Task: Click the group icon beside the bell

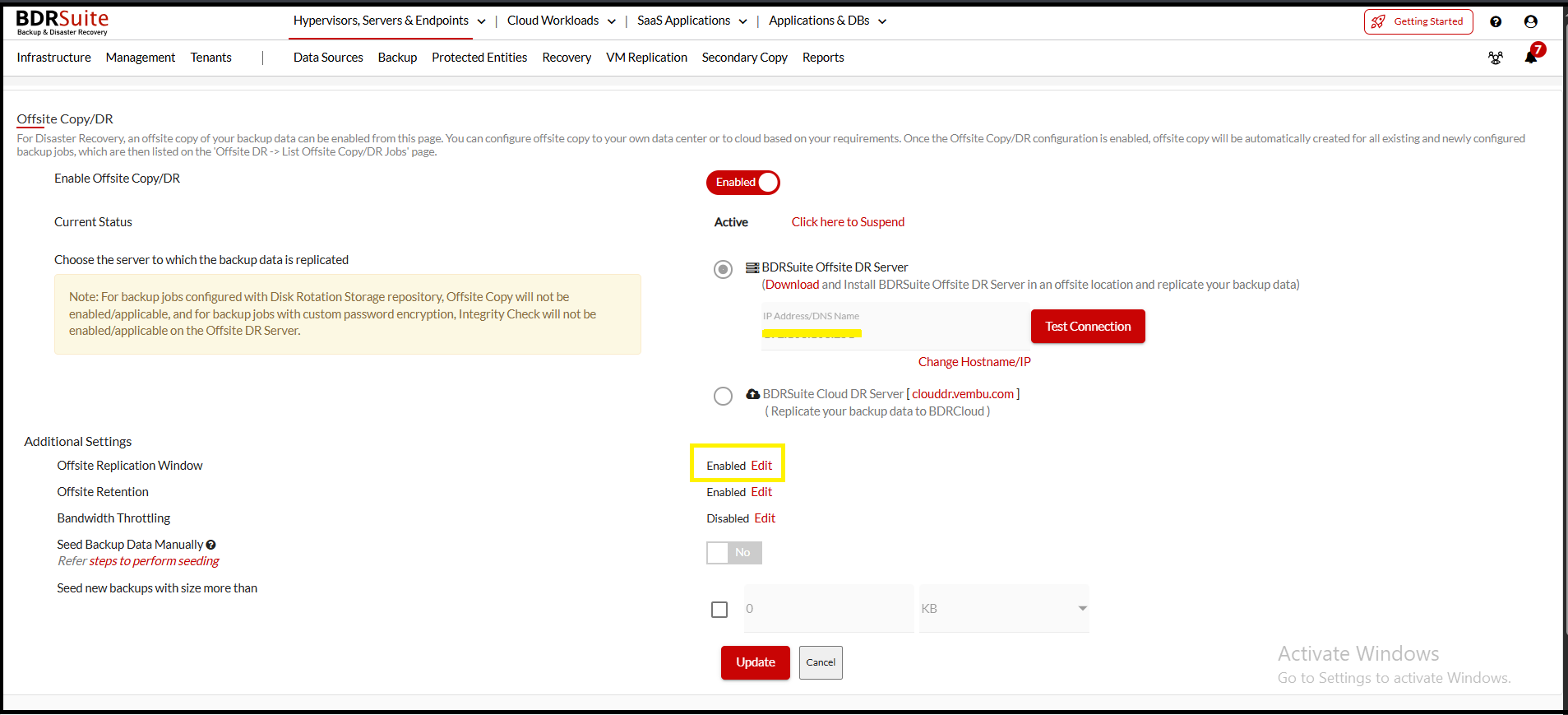Action: (1496, 58)
